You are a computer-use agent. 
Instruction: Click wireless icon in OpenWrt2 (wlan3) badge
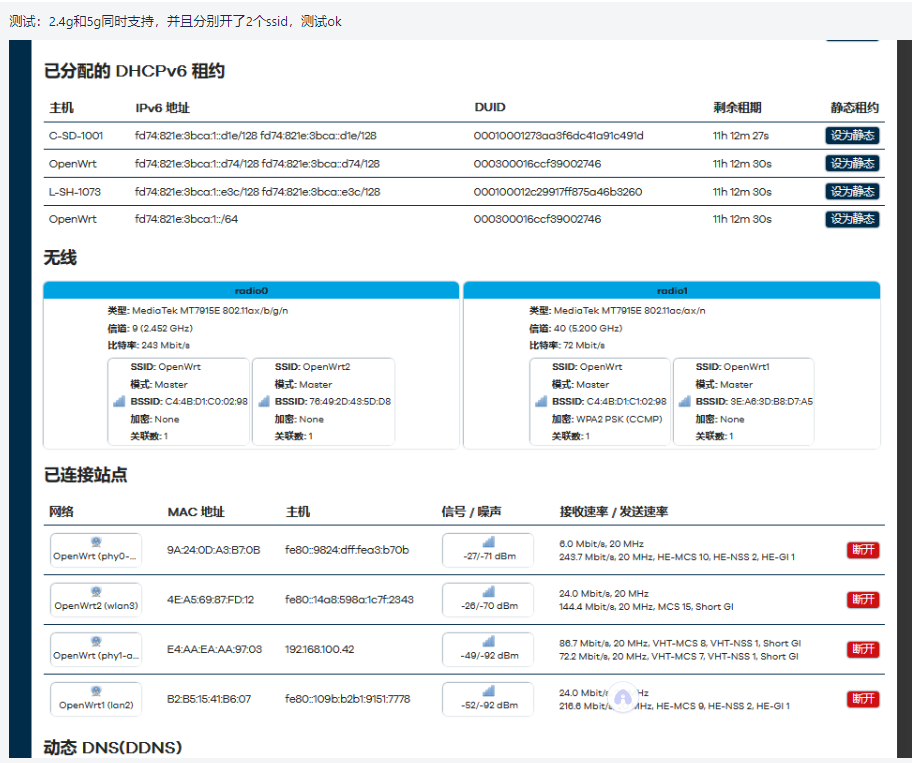coord(96,591)
